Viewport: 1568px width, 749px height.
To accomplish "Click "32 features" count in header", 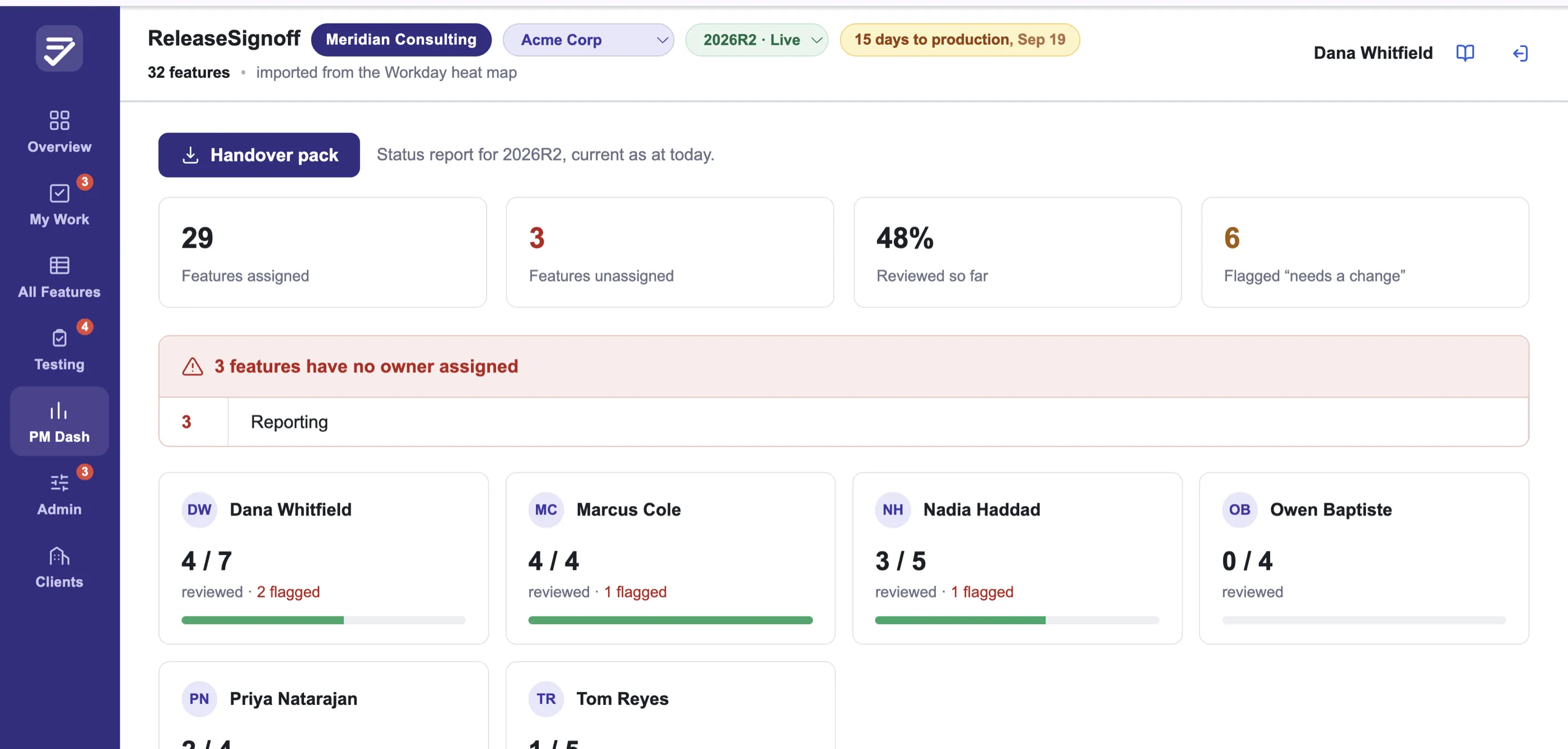I will [x=189, y=72].
